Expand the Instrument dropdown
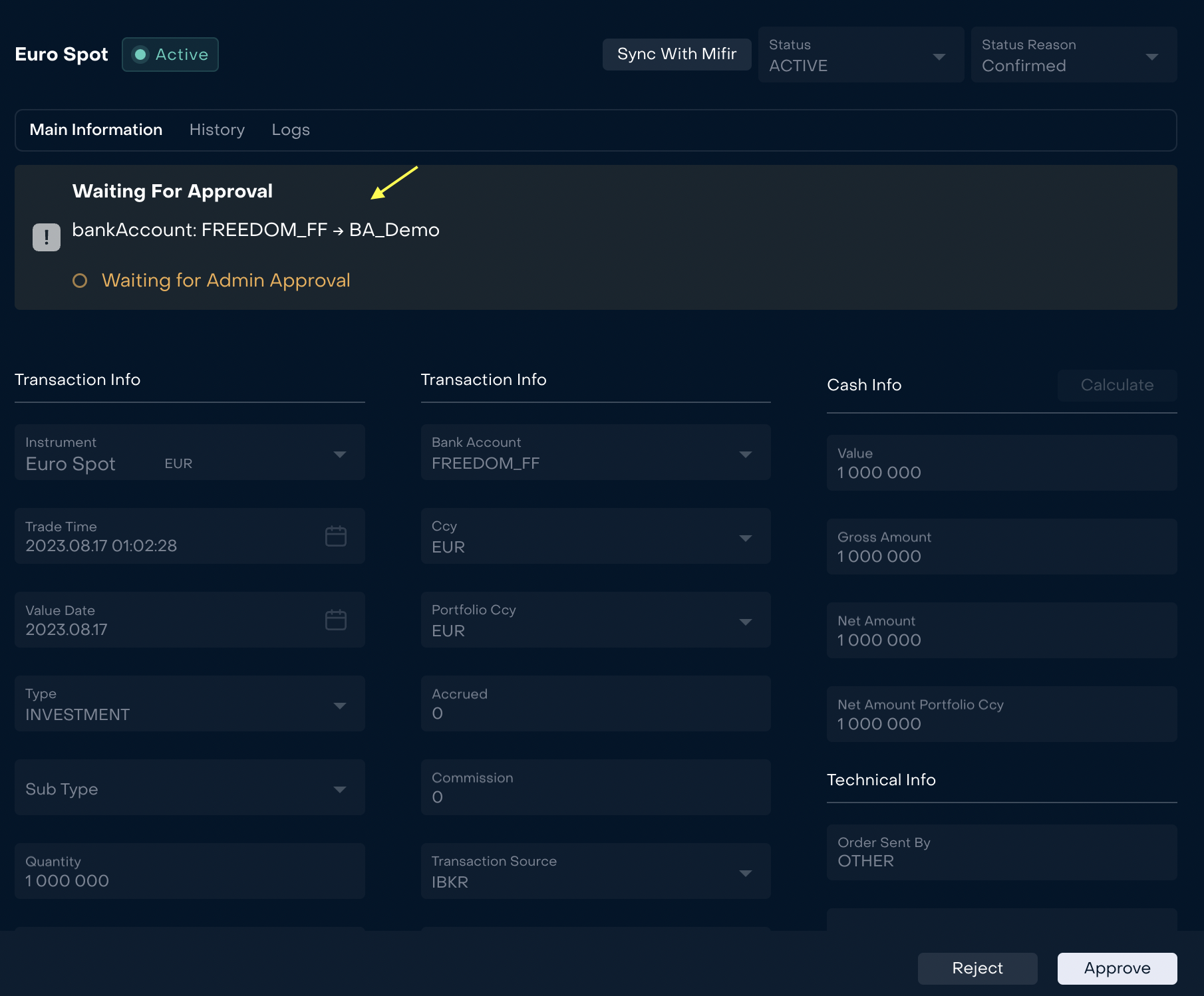Viewport: 1204px width, 996px height. click(x=339, y=454)
